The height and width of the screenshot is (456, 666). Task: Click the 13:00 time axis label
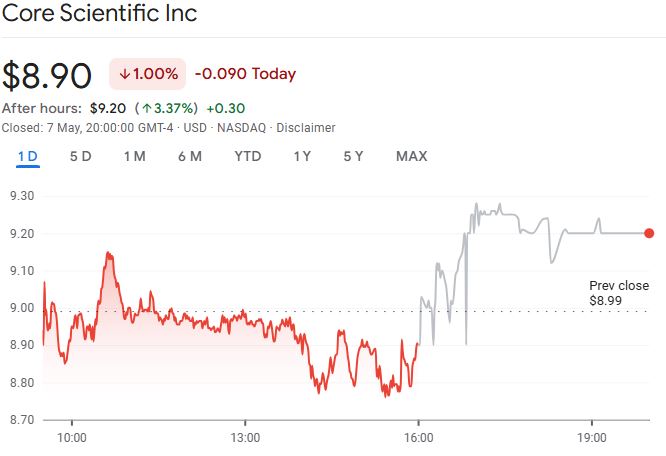(245, 437)
